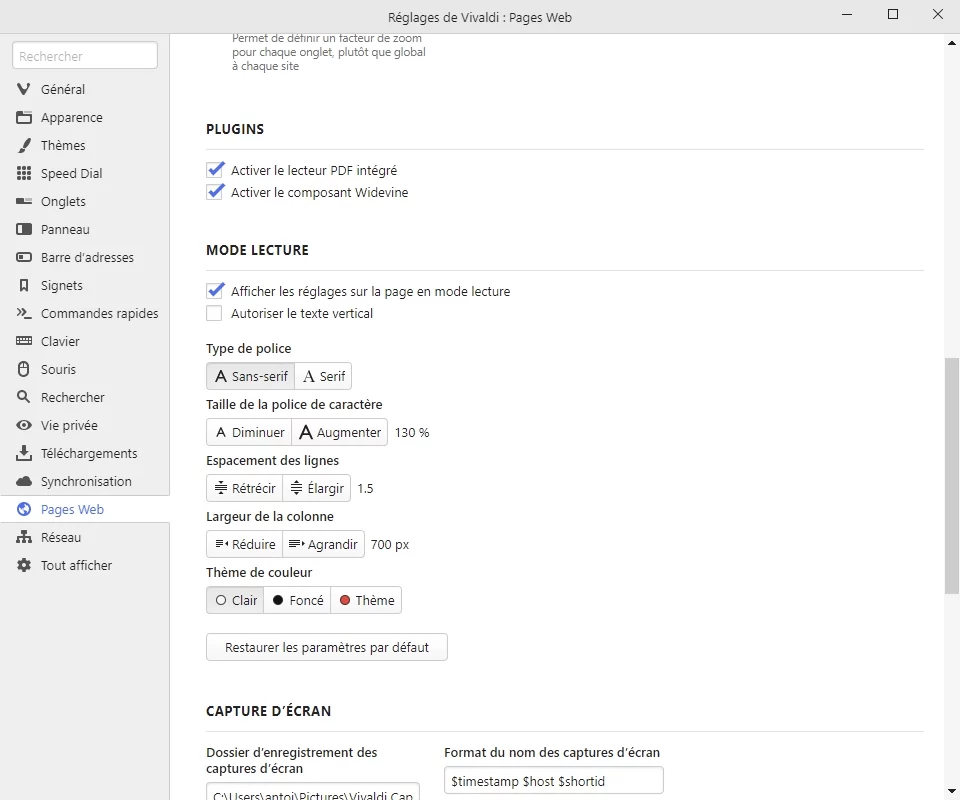Show the Réseau settings section

coord(84,537)
